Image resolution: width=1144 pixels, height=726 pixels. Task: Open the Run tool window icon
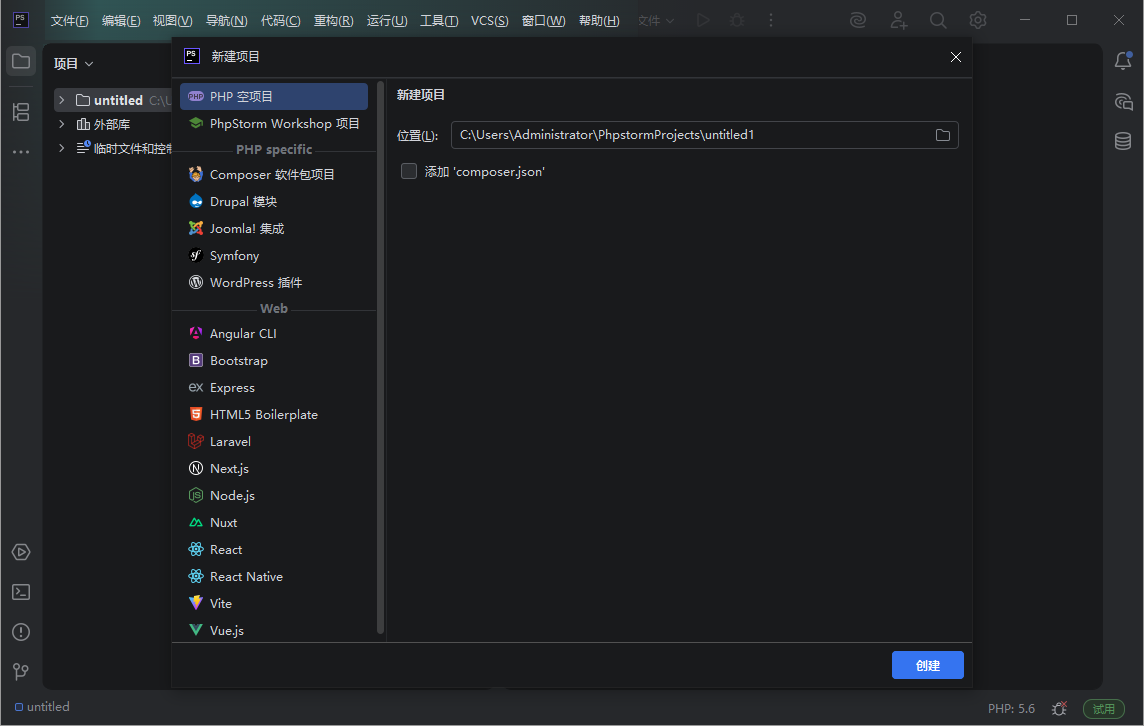tap(21, 551)
